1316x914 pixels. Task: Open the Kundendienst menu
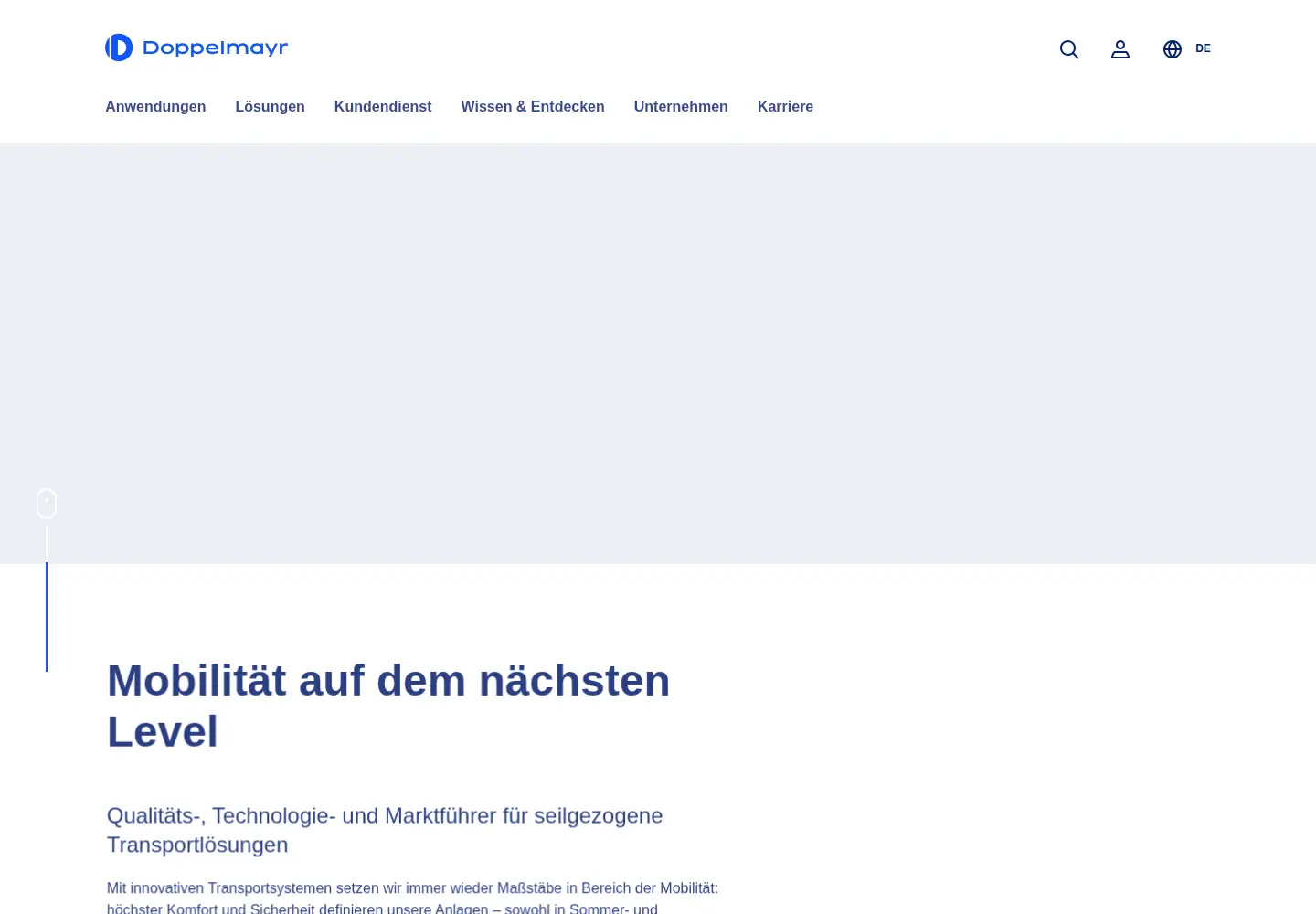pyautogui.click(x=383, y=106)
